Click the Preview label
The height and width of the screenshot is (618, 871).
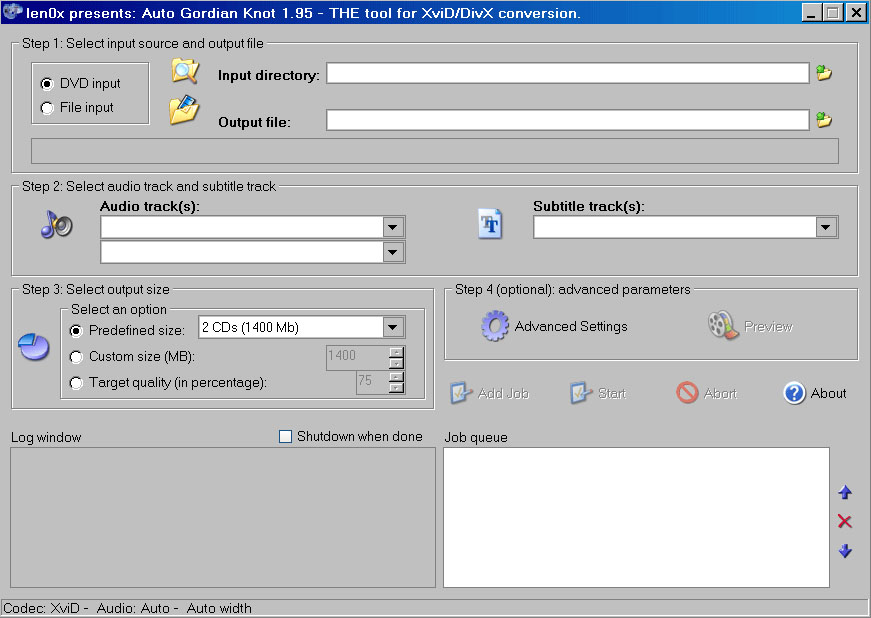pyautogui.click(x=768, y=326)
